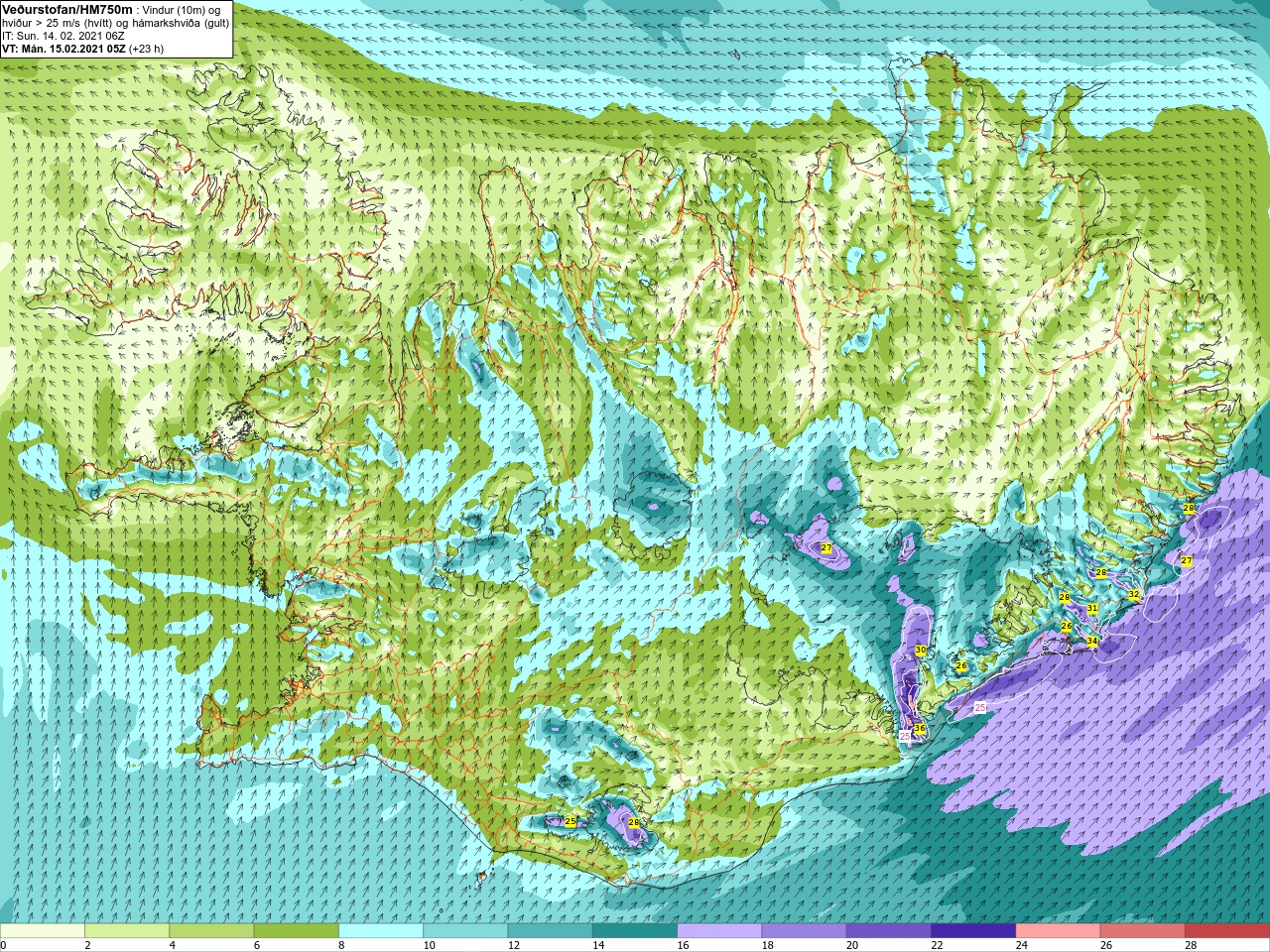The image size is (1270, 952).
Task: Select the 24–26 m/s light pink legend swatch
Action: pyautogui.click(x=1058, y=931)
